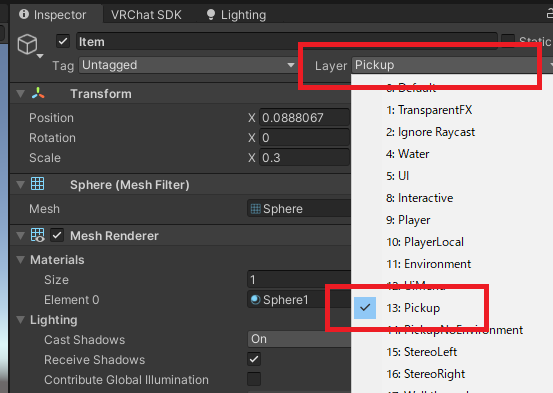Click the Scale label
The height and width of the screenshot is (393, 553).
click(x=45, y=158)
